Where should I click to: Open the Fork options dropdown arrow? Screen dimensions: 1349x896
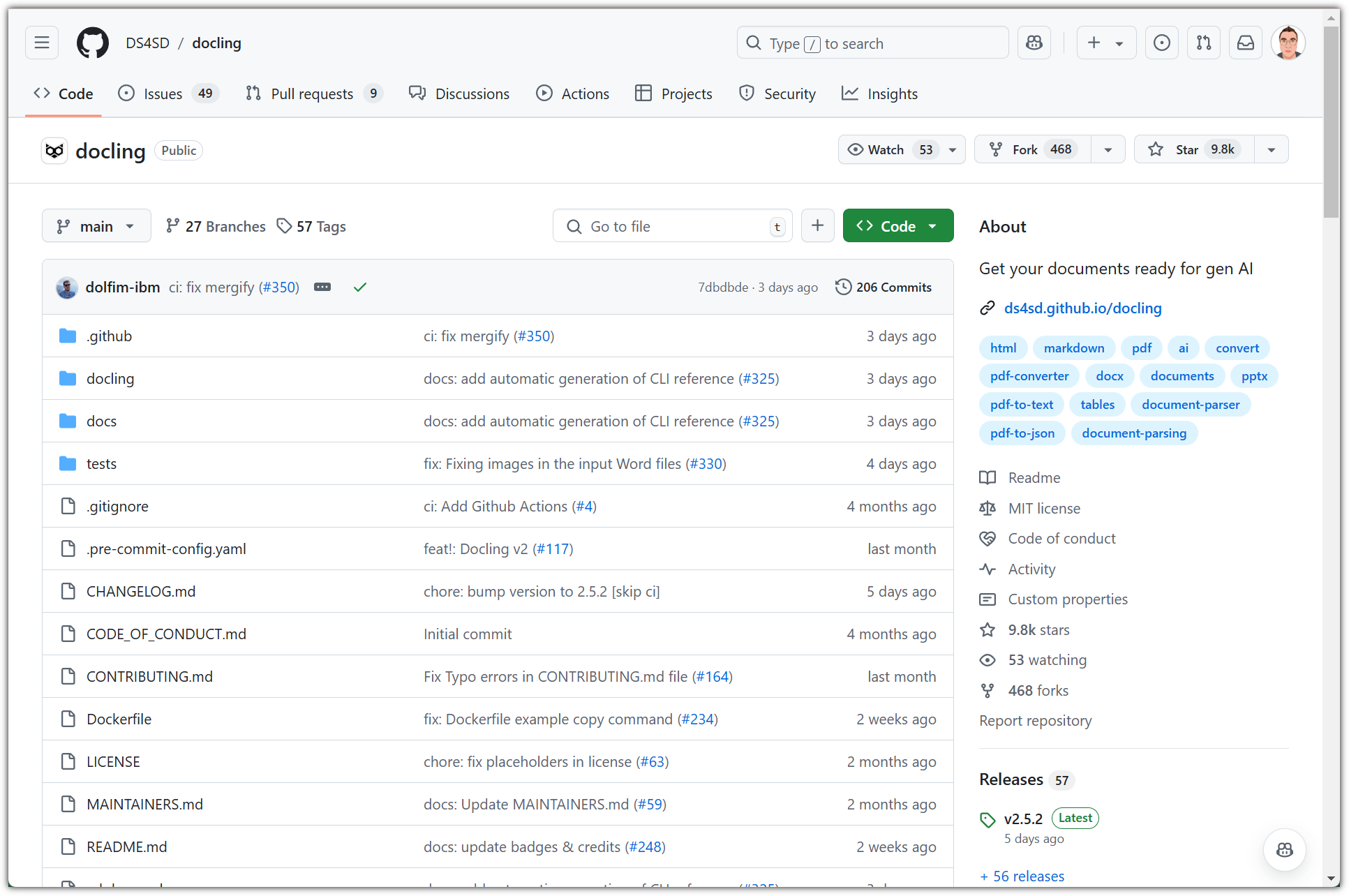tap(1108, 149)
